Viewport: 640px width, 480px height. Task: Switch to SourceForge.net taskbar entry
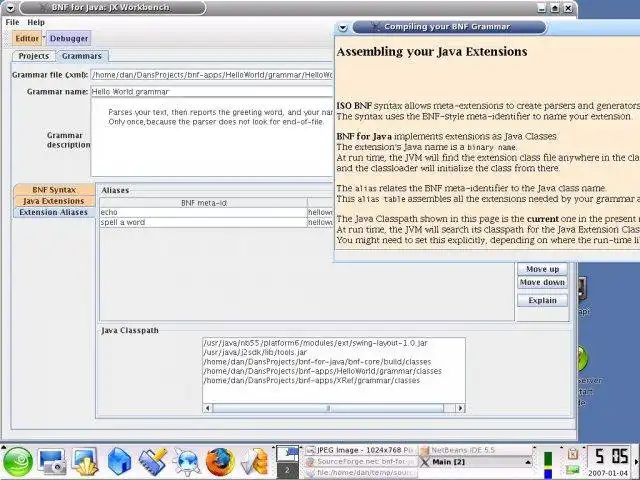pyautogui.click(x=360, y=462)
